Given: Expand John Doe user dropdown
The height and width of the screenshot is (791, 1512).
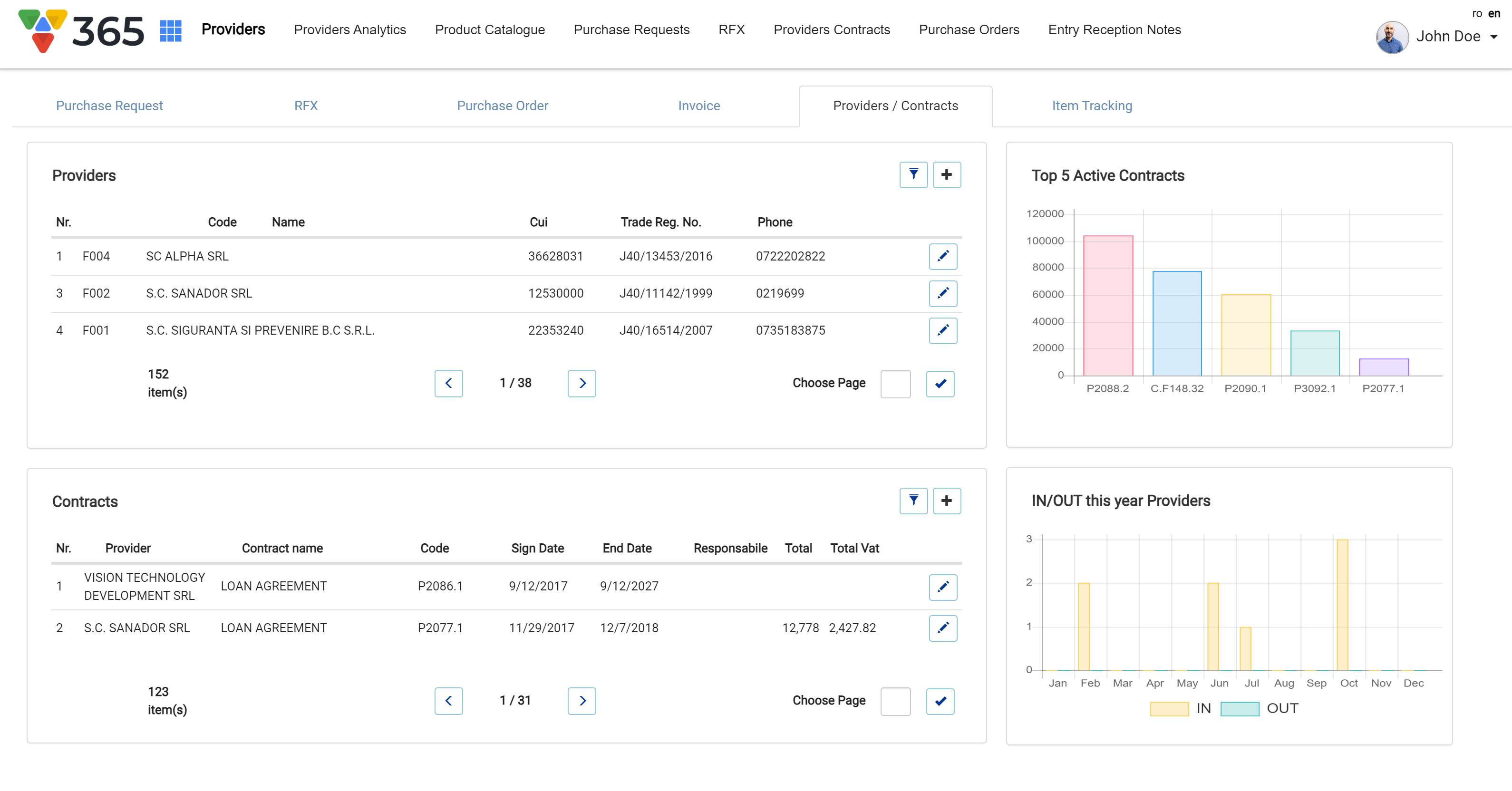Looking at the screenshot, I should pos(1494,37).
